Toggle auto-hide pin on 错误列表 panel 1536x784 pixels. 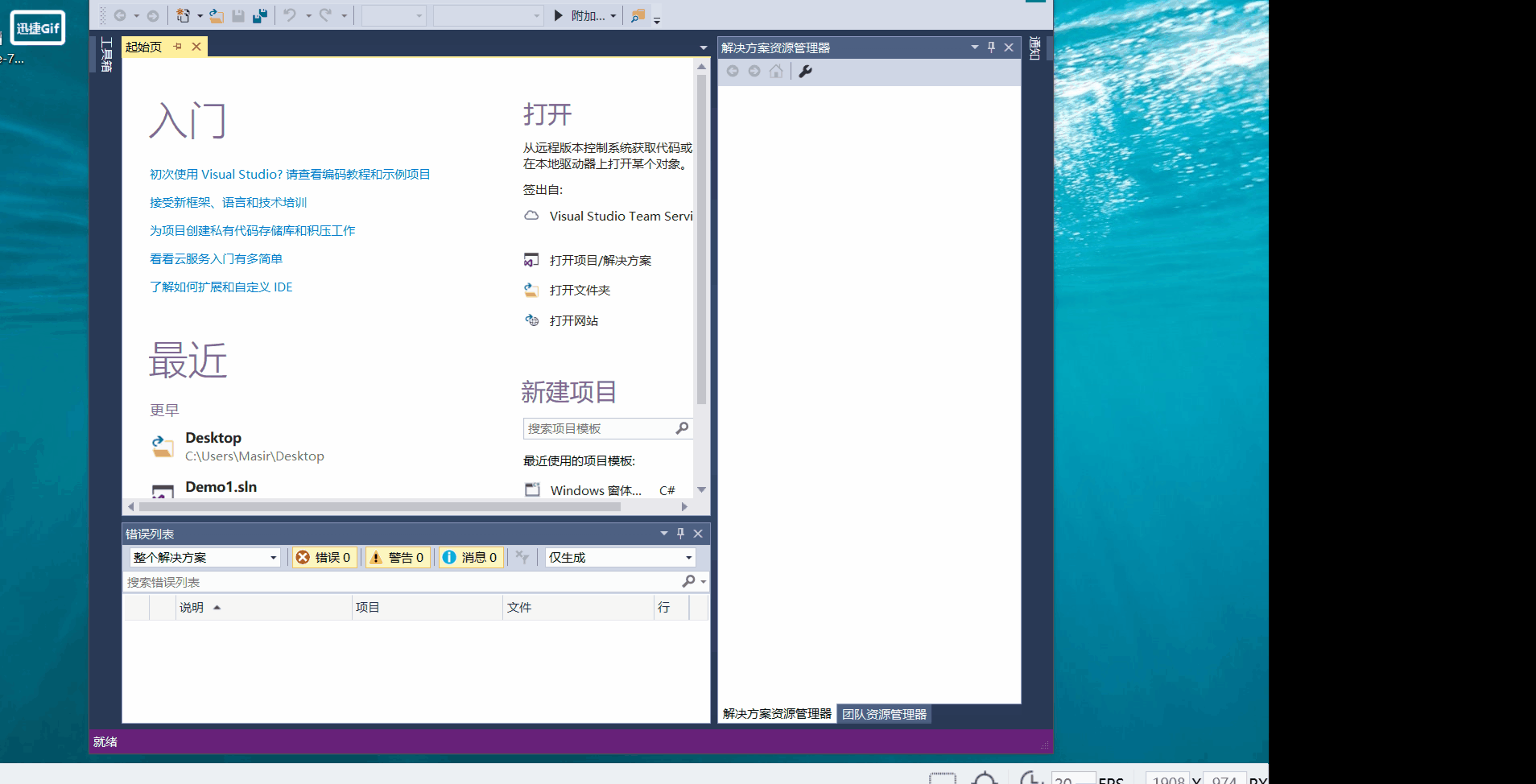(681, 534)
